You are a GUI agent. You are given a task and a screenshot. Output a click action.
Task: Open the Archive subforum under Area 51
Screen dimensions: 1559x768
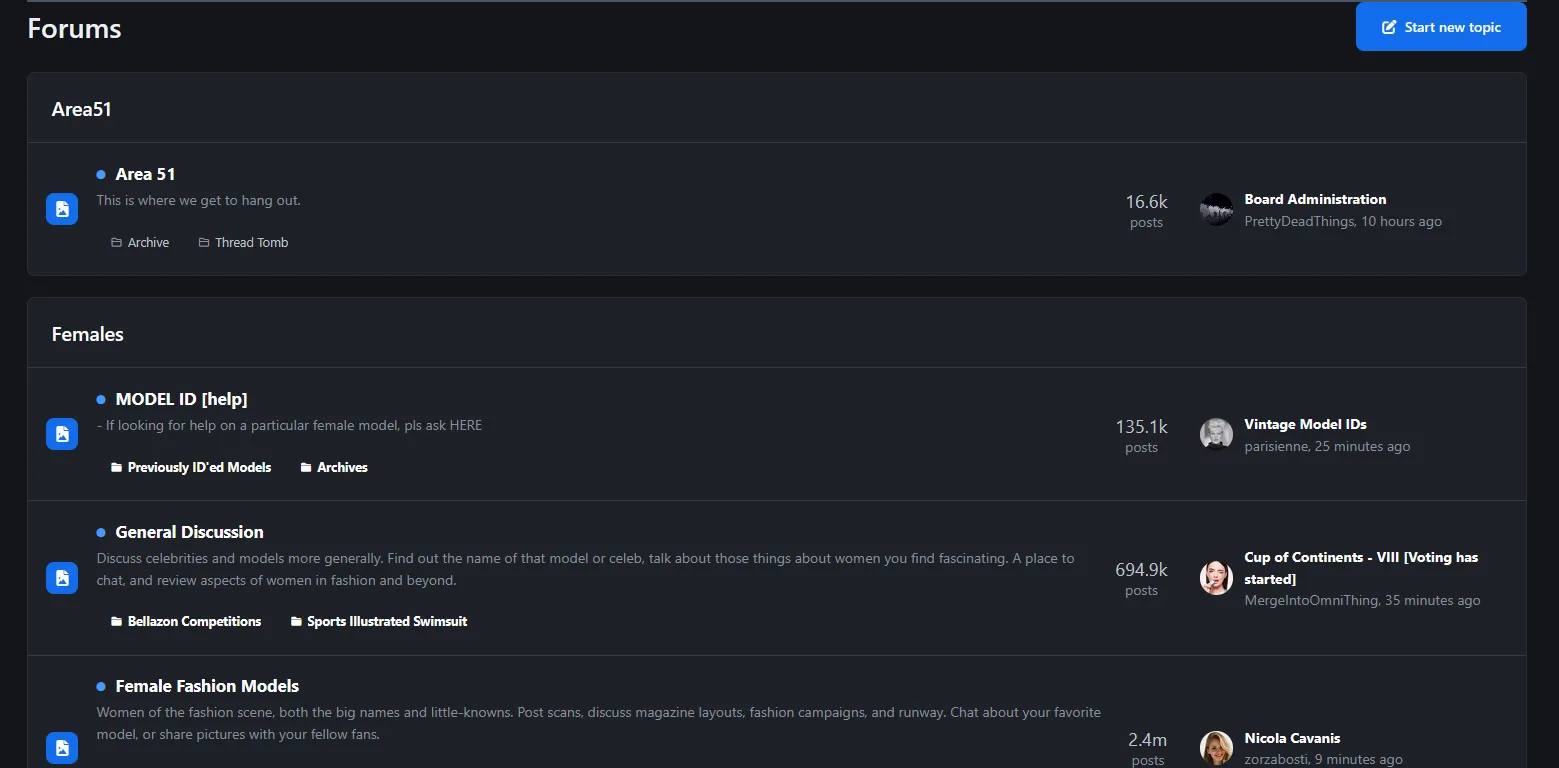coord(148,243)
